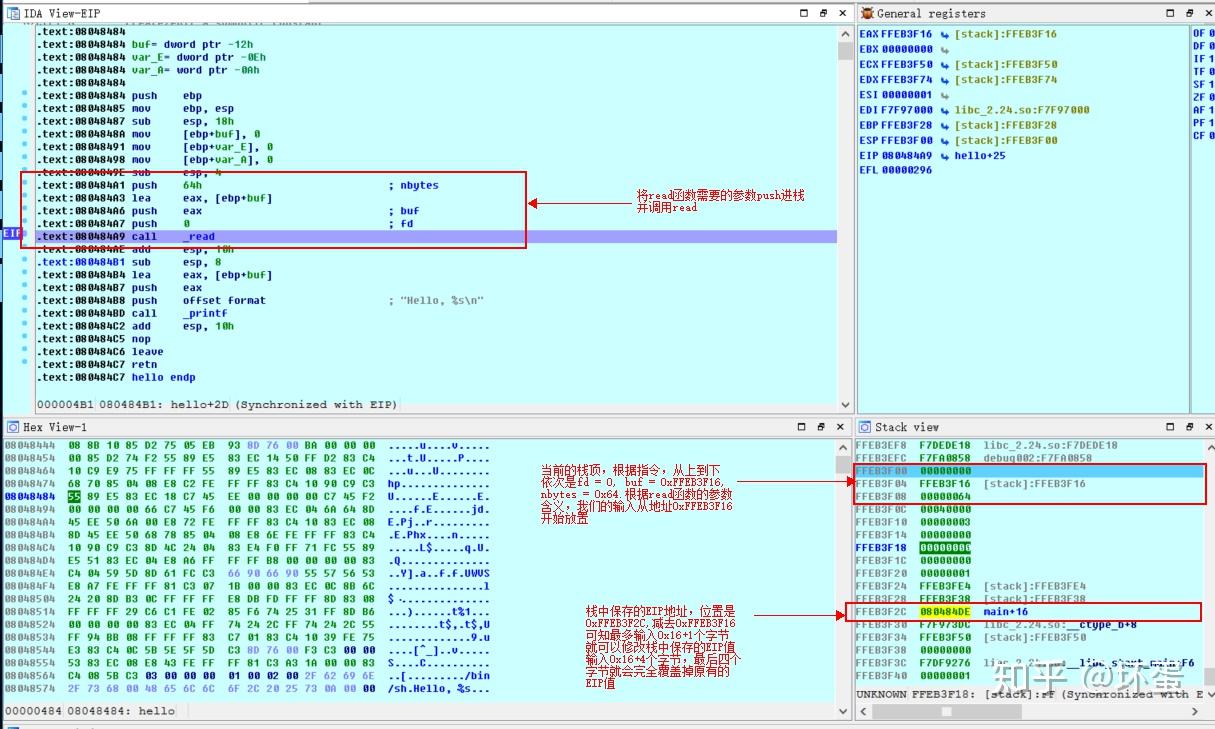Click the Stack view panel icon

point(866,427)
